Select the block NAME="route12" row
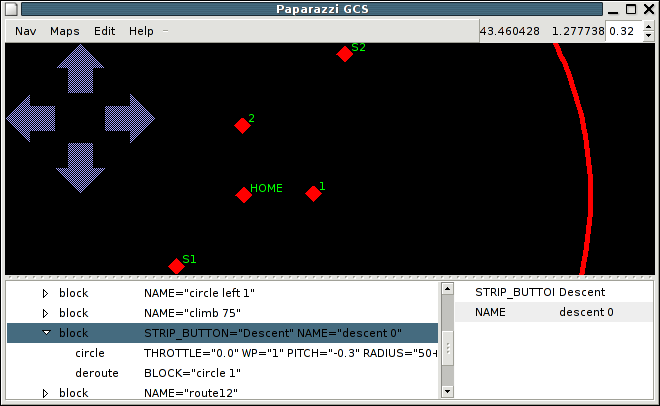The width and height of the screenshot is (660, 406). (222, 393)
